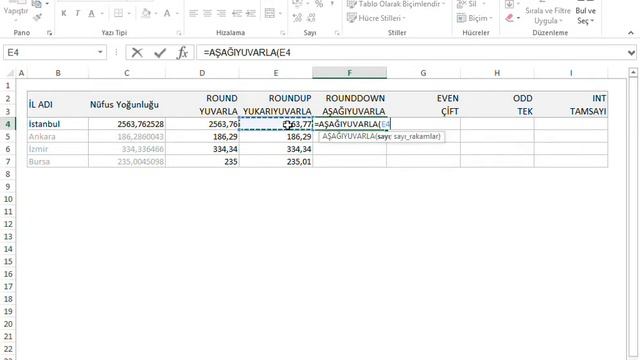Open Sırala ve Filtre Uygula menu
640x360 pixels.
click(x=548, y=16)
